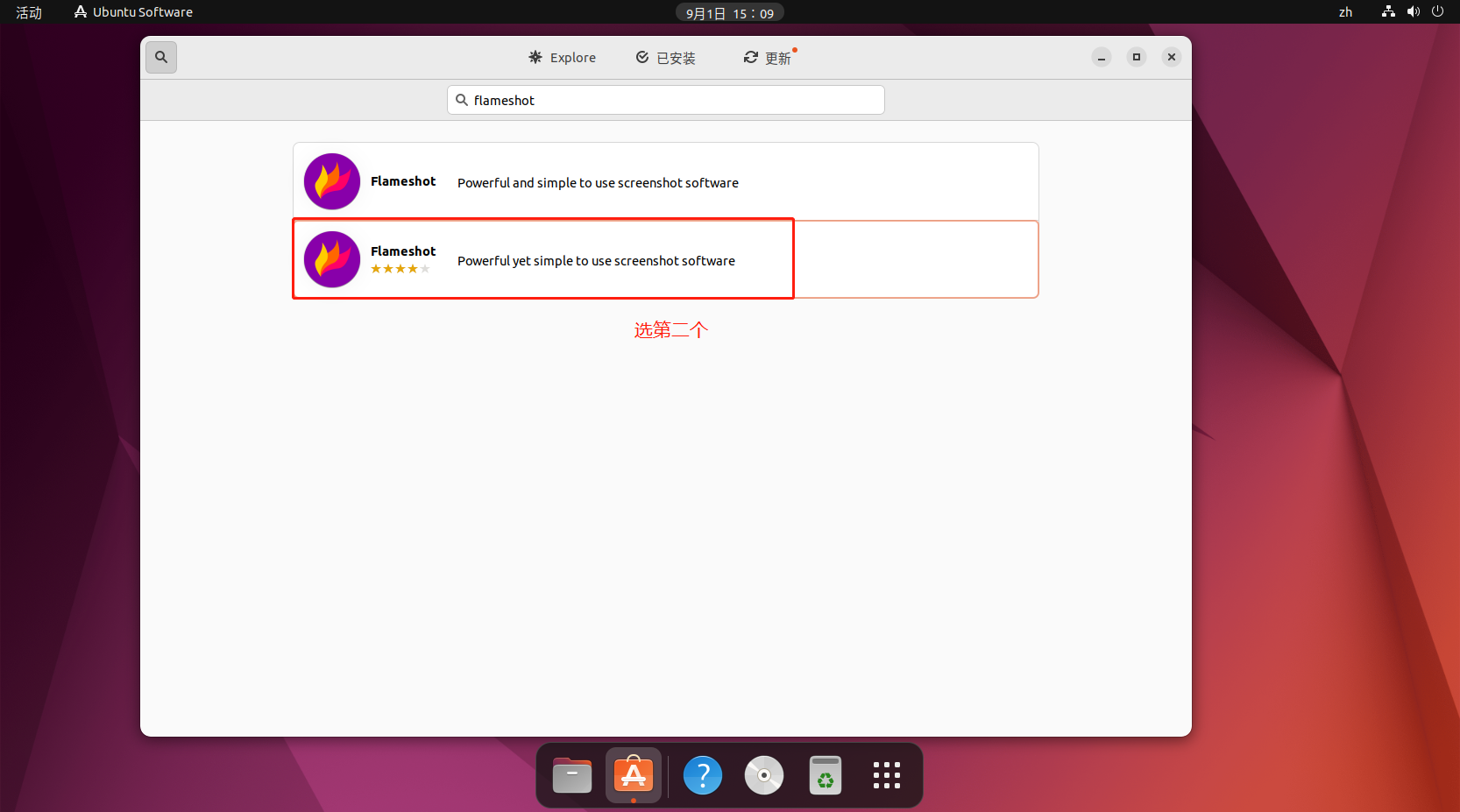This screenshot has height=812, width=1460.
Task: Close the Ubuntu Software window
Action: pos(1172,57)
